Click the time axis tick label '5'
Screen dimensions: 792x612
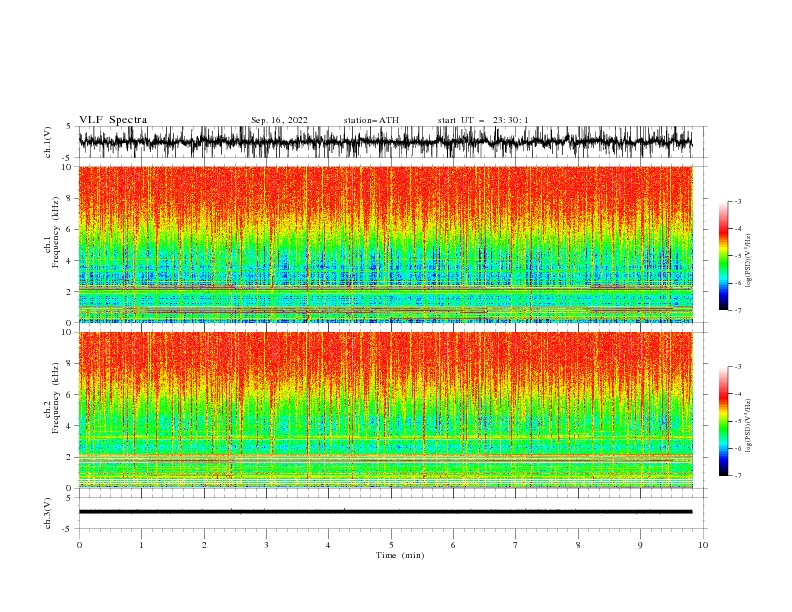391,545
